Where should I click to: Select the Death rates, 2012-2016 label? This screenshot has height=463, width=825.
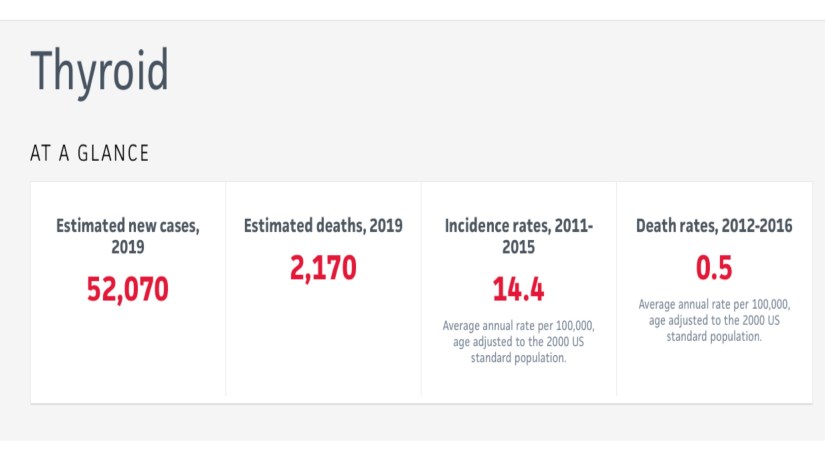pyautogui.click(x=714, y=226)
